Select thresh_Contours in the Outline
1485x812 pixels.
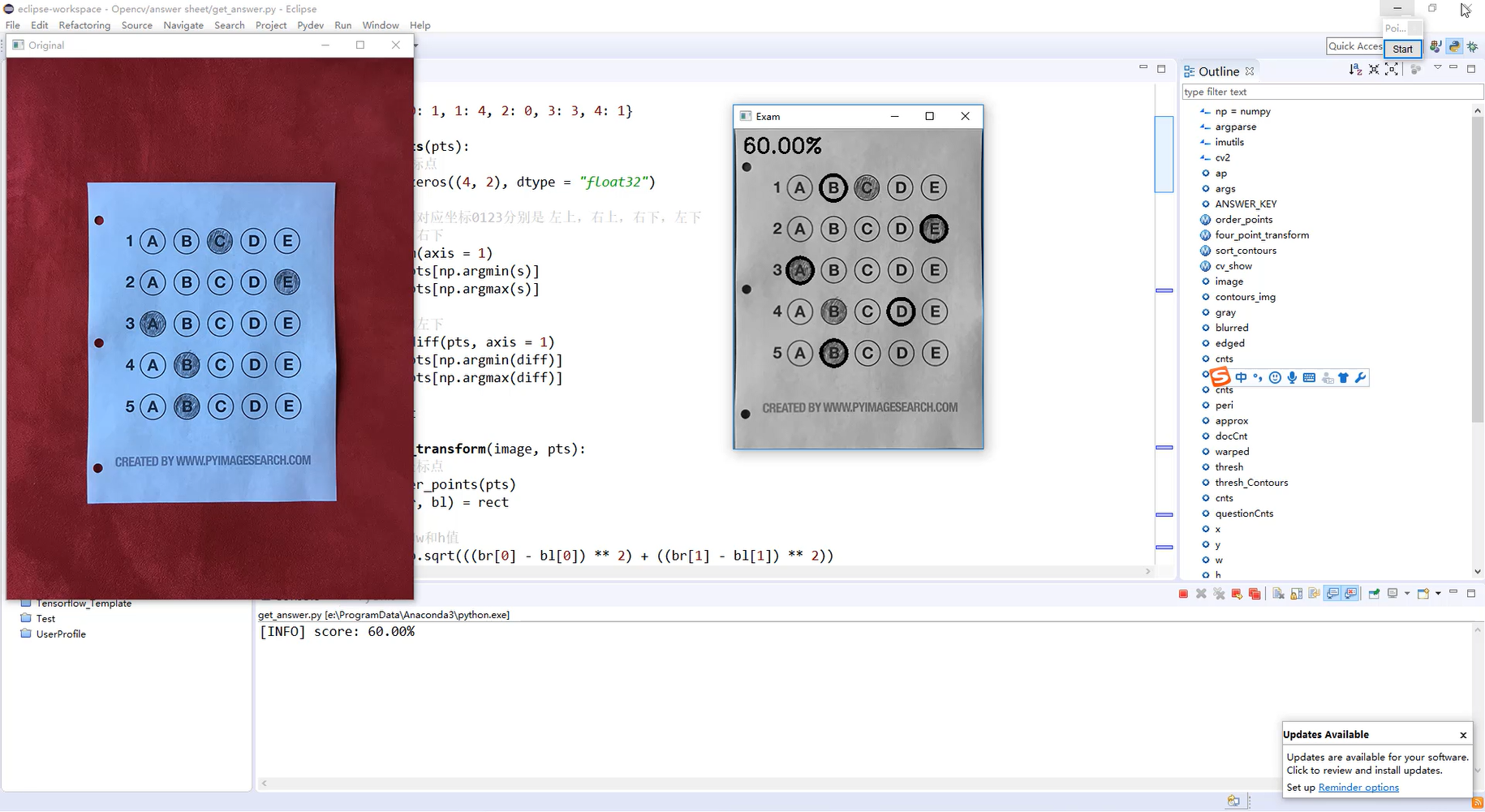tap(1251, 482)
